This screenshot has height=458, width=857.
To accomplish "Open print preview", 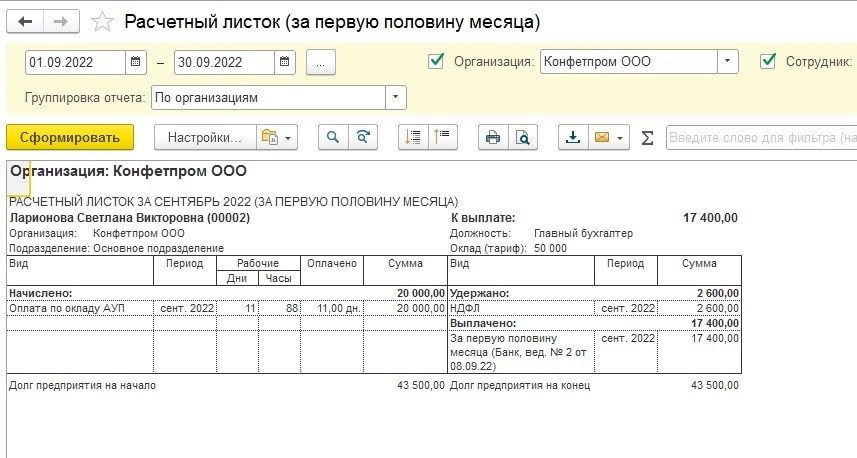I will pos(522,138).
